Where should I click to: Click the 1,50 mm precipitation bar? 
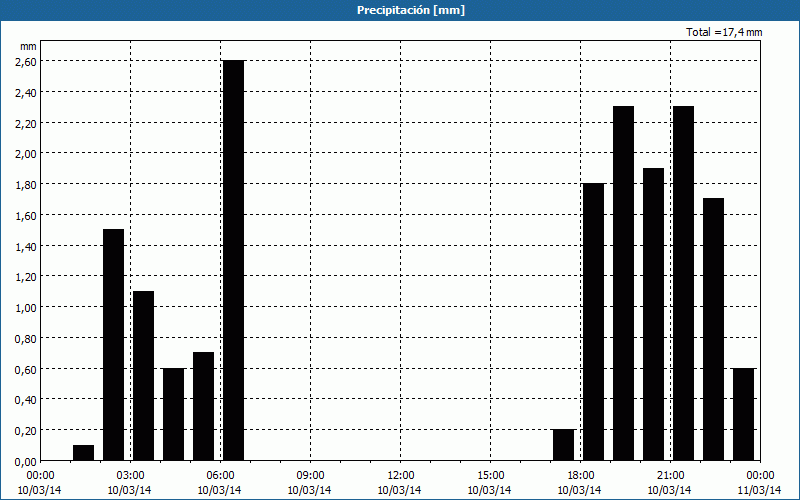113,345
